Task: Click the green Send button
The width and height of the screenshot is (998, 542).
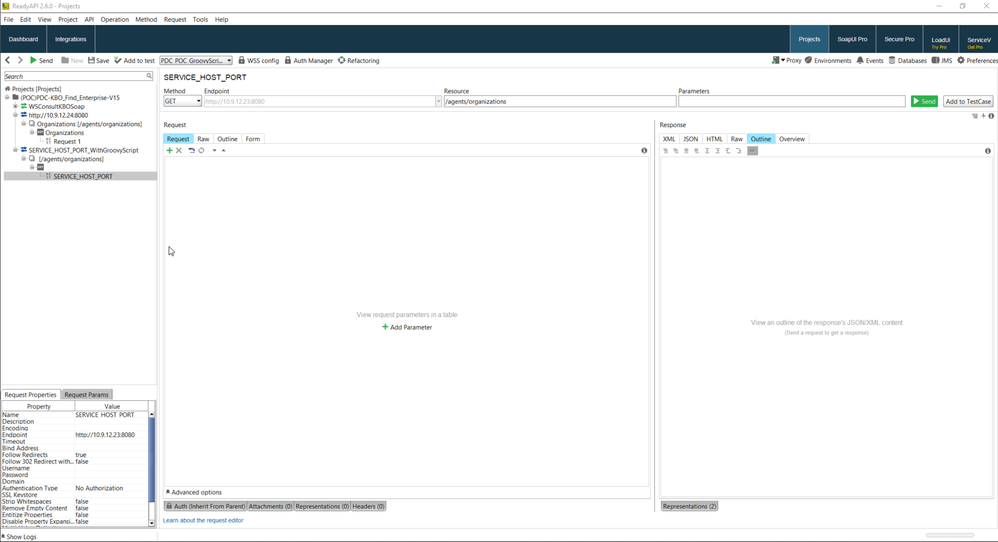Action: (x=924, y=101)
